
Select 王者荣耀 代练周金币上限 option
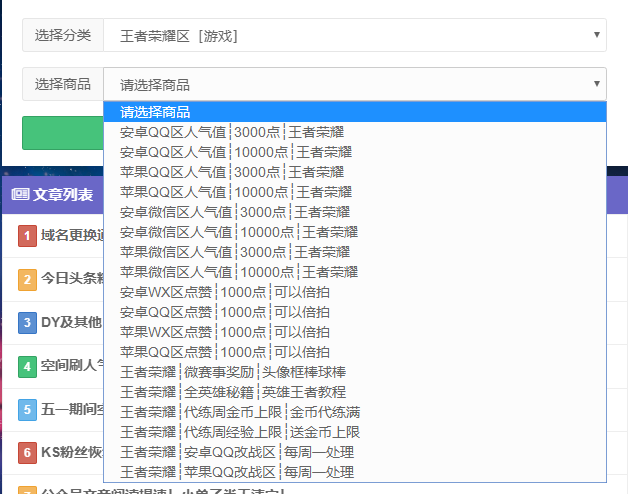click(240, 412)
